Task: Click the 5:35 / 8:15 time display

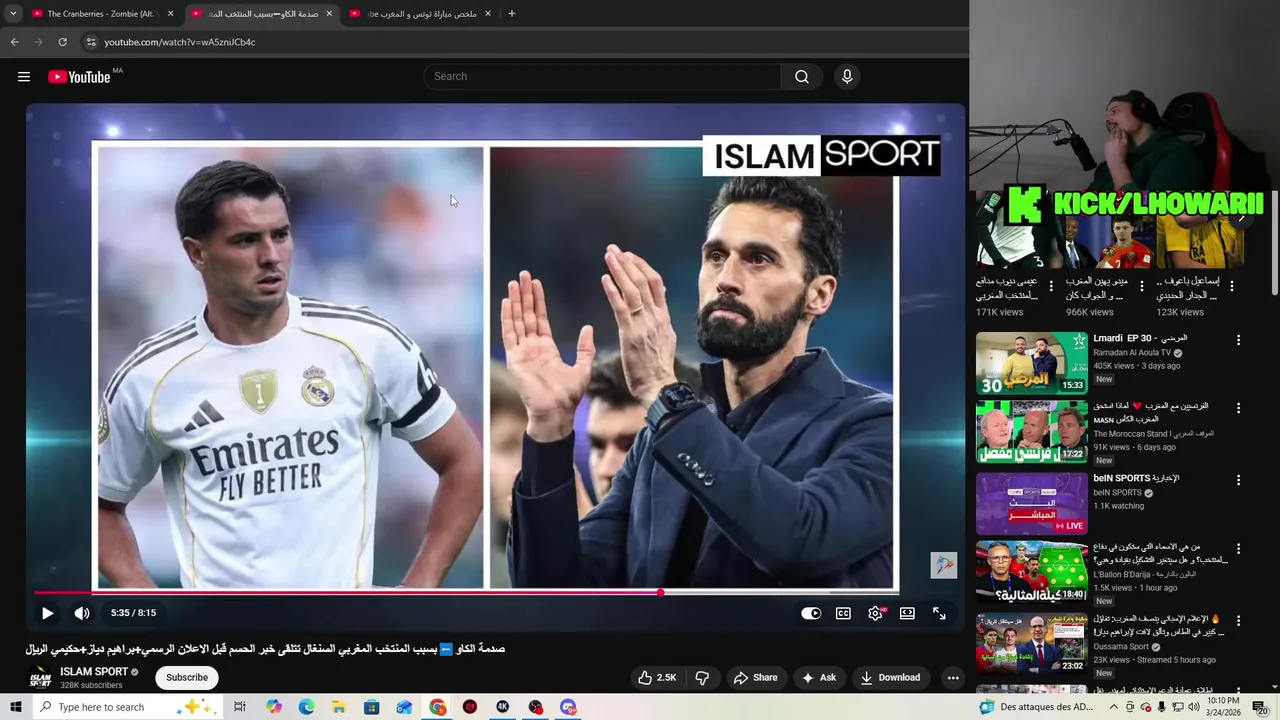Action: click(133, 613)
